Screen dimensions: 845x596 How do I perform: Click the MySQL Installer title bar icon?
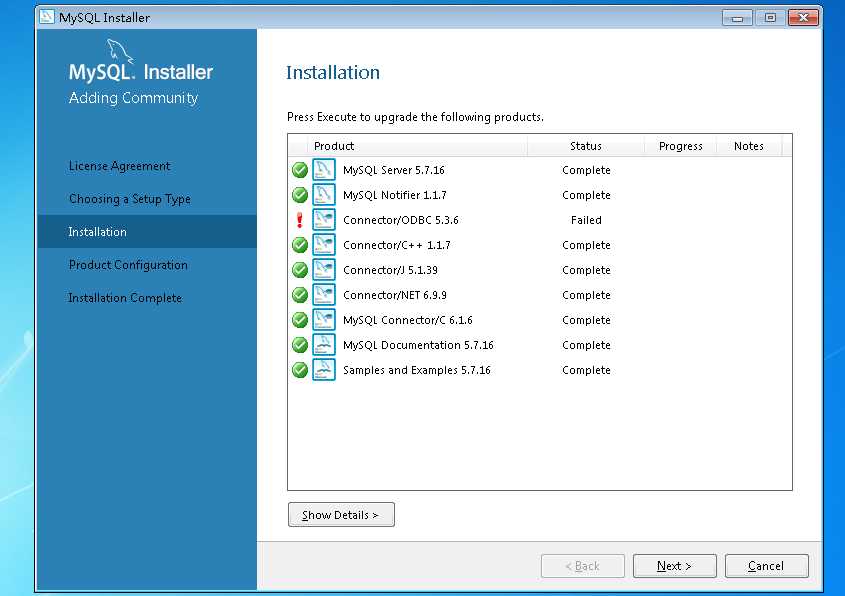click(47, 17)
